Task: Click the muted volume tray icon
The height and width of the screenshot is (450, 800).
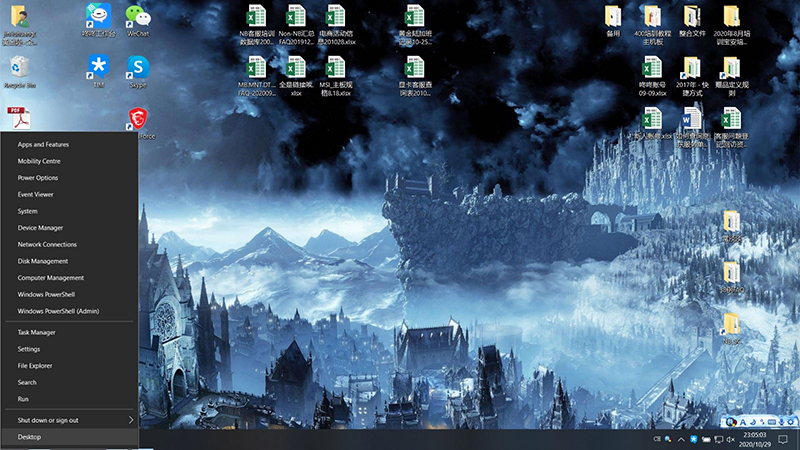Action: tap(731, 440)
